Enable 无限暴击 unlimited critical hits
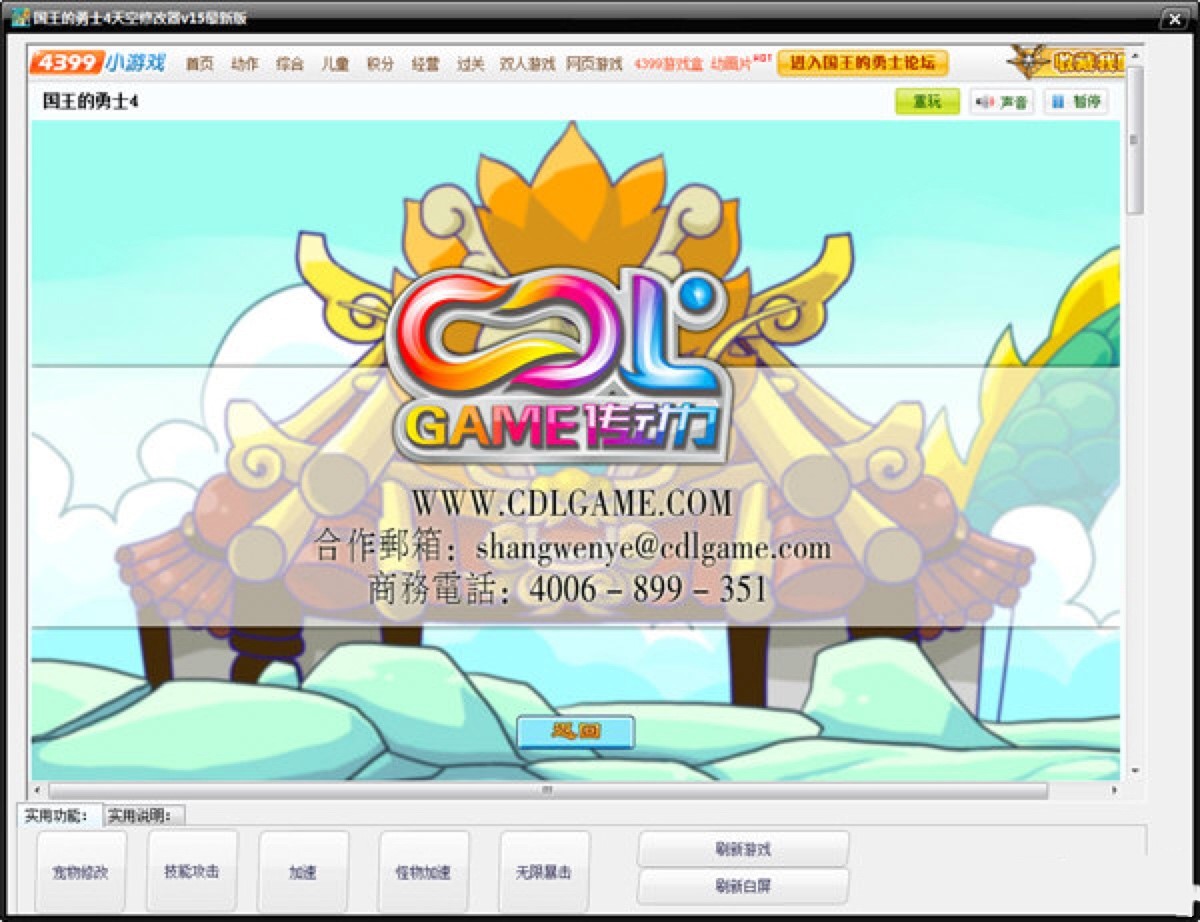The height and width of the screenshot is (922, 1200). 543,870
